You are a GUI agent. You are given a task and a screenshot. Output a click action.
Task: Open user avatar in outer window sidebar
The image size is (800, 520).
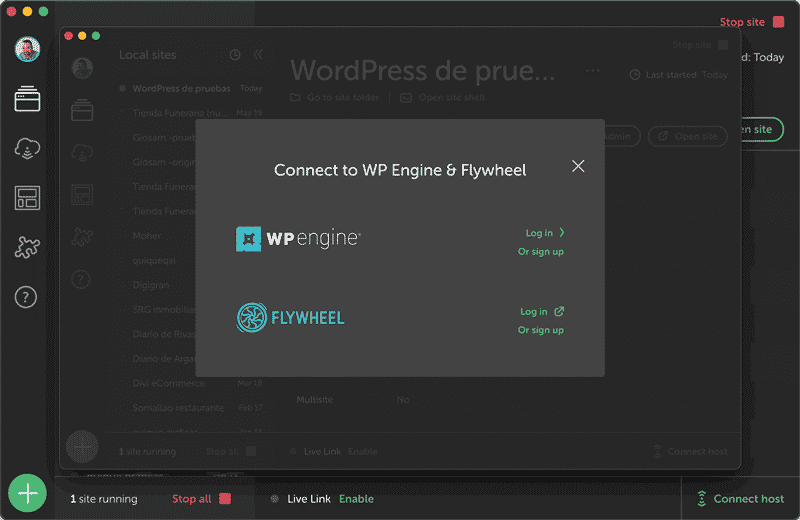coord(27,49)
